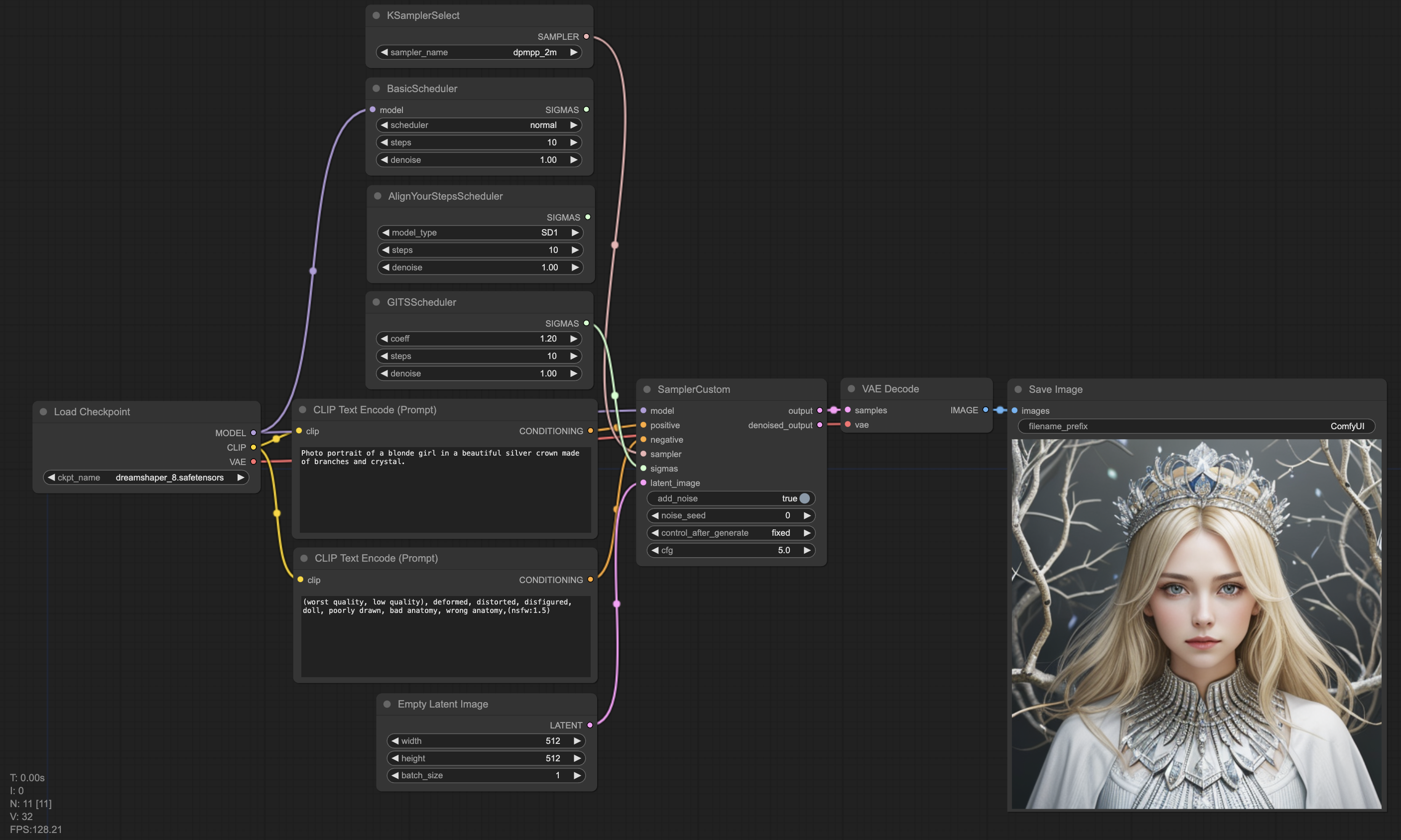Collapse the KSamplerSelect node via its dot

click(x=376, y=15)
